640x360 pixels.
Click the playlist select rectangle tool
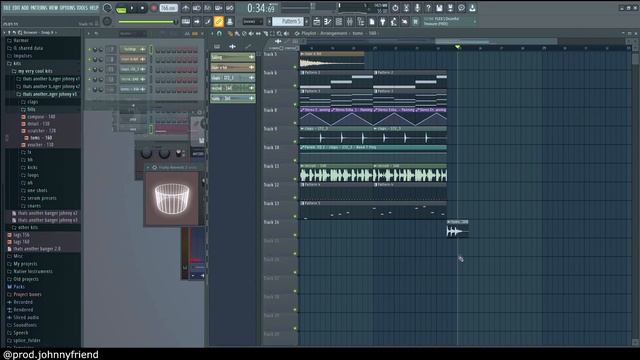(272, 33)
